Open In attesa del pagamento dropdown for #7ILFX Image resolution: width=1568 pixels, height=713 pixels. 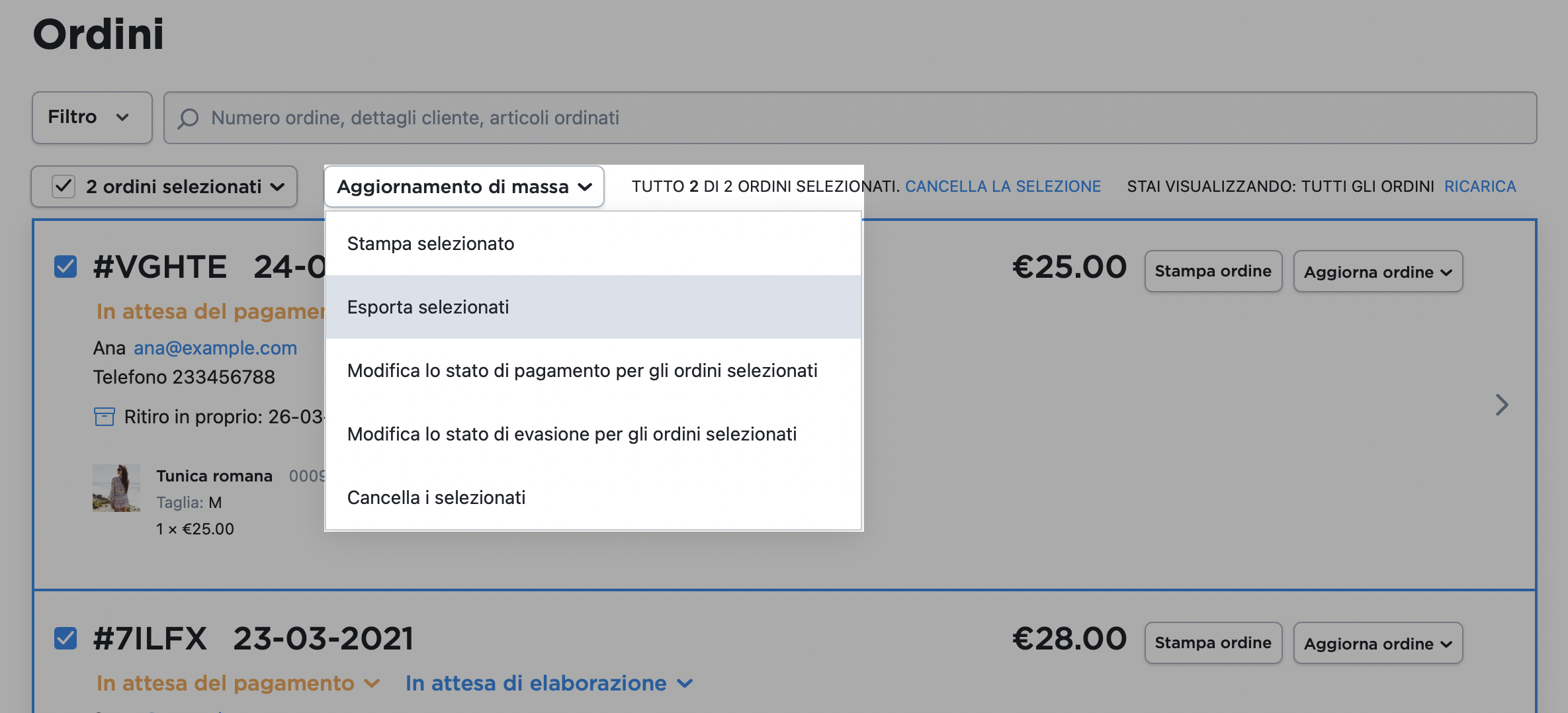pyautogui.click(x=238, y=683)
